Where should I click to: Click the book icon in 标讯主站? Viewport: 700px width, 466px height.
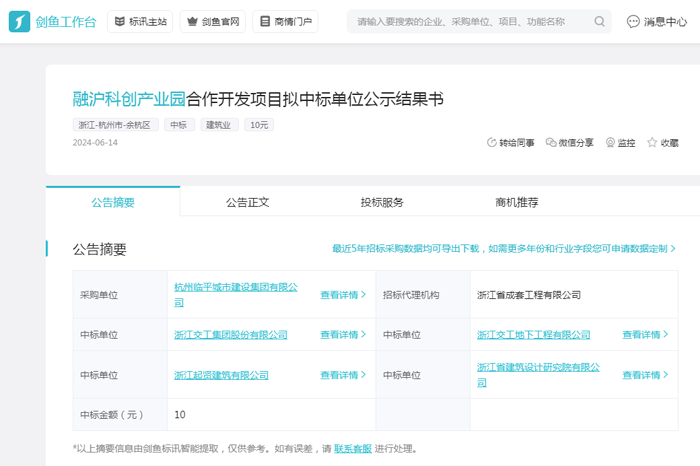(x=120, y=21)
